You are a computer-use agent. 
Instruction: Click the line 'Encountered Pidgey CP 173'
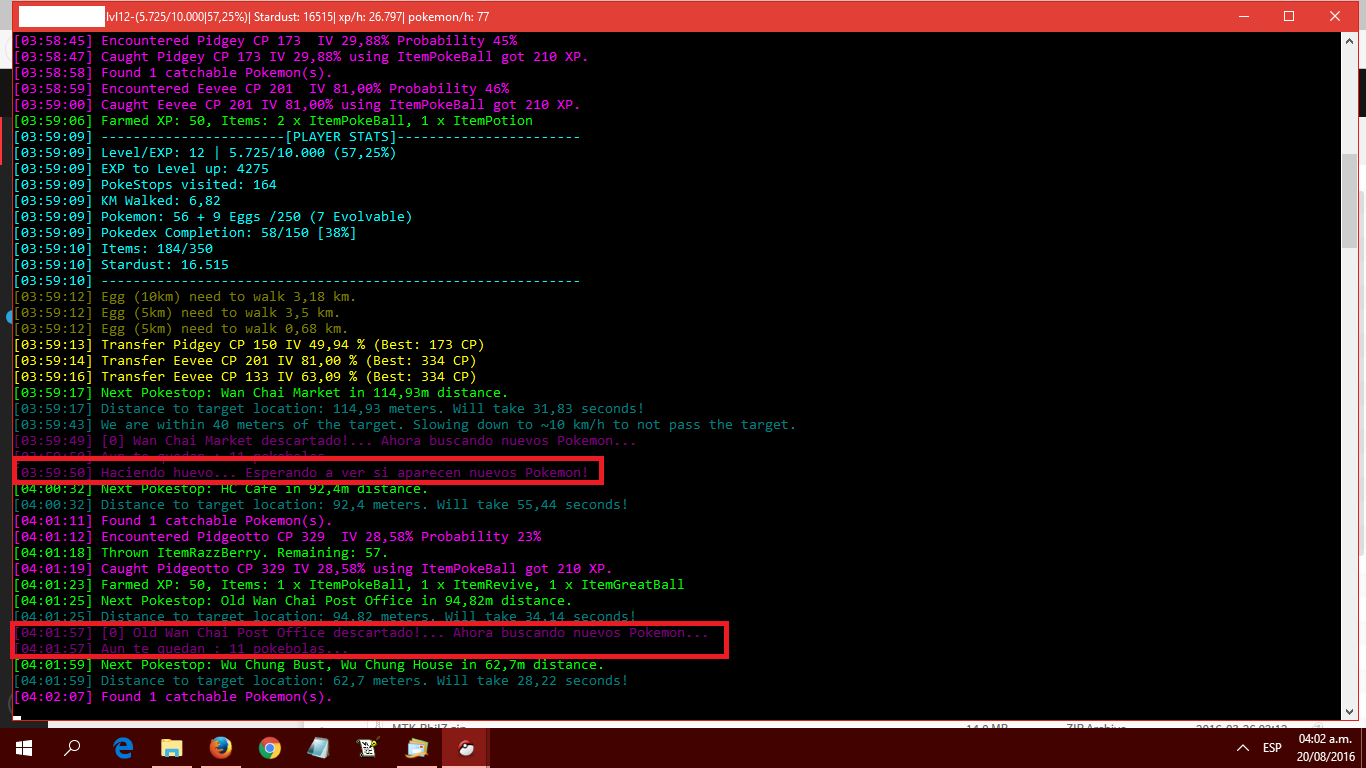pyautogui.click(x=265, y=41)
